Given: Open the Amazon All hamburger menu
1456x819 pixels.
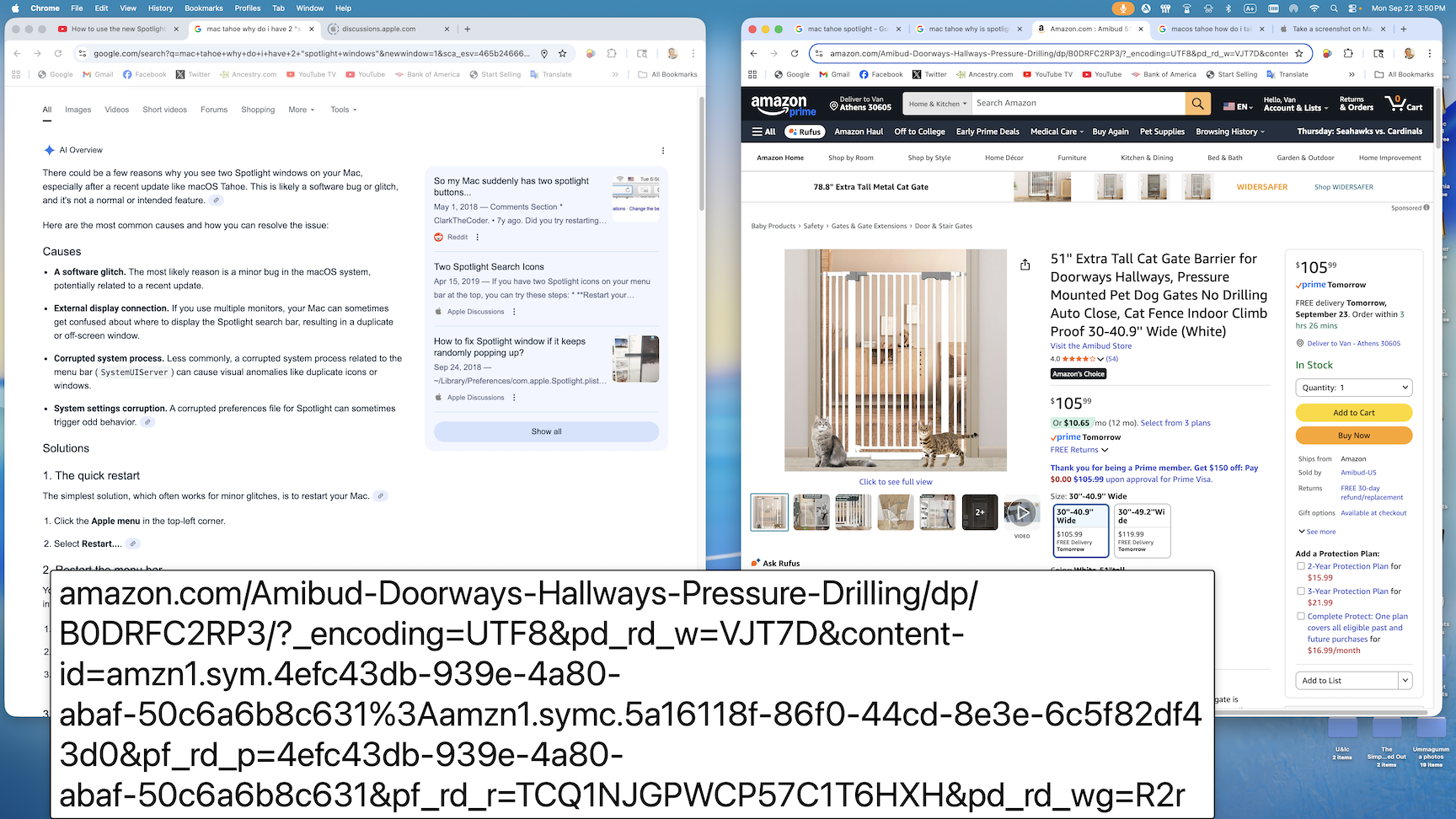Looking at the screenshot, I should [764, 131].
